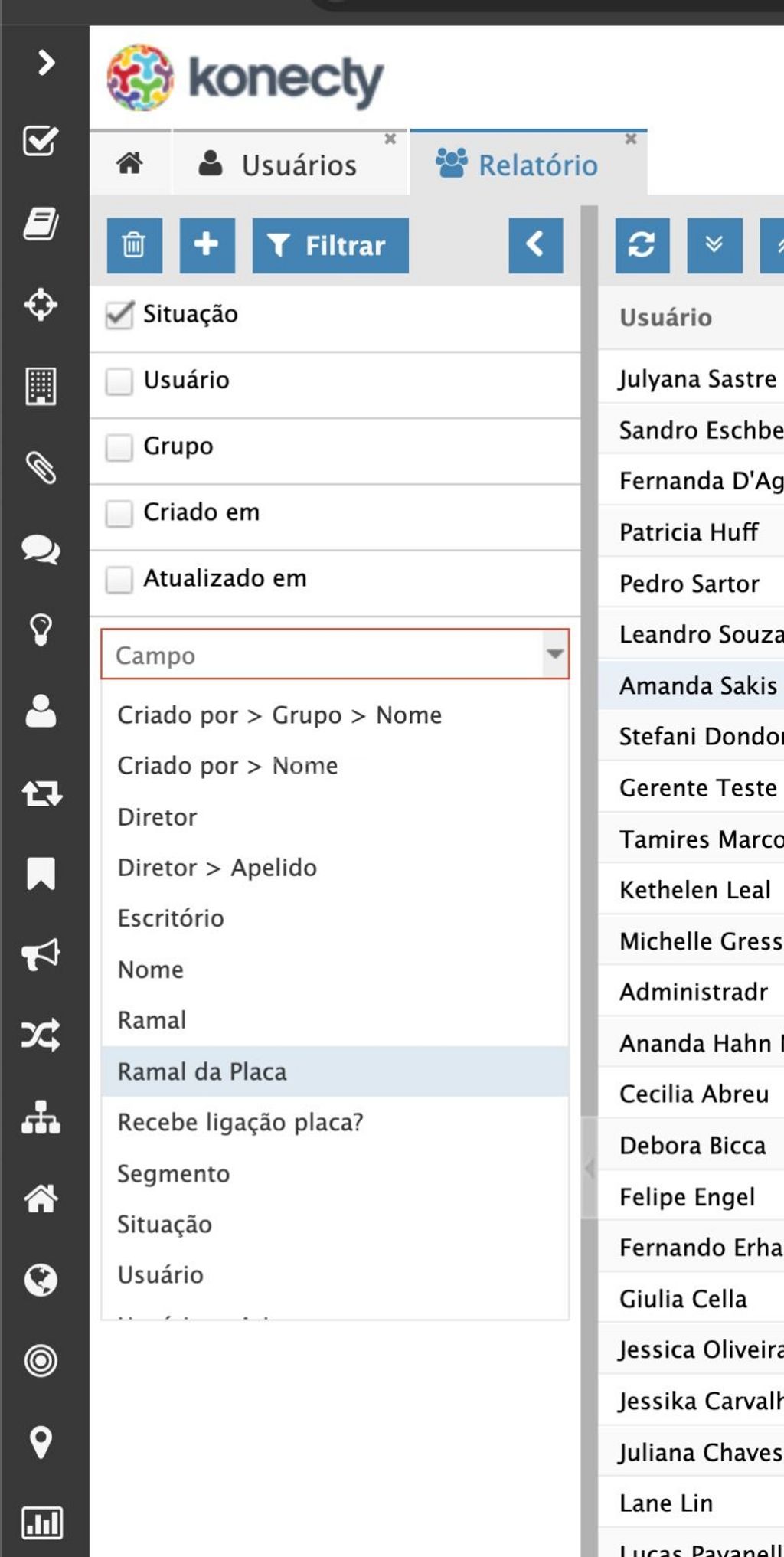Click the Filtrar button
Viewport: 784px width, 1557px height.
point(331,245)
